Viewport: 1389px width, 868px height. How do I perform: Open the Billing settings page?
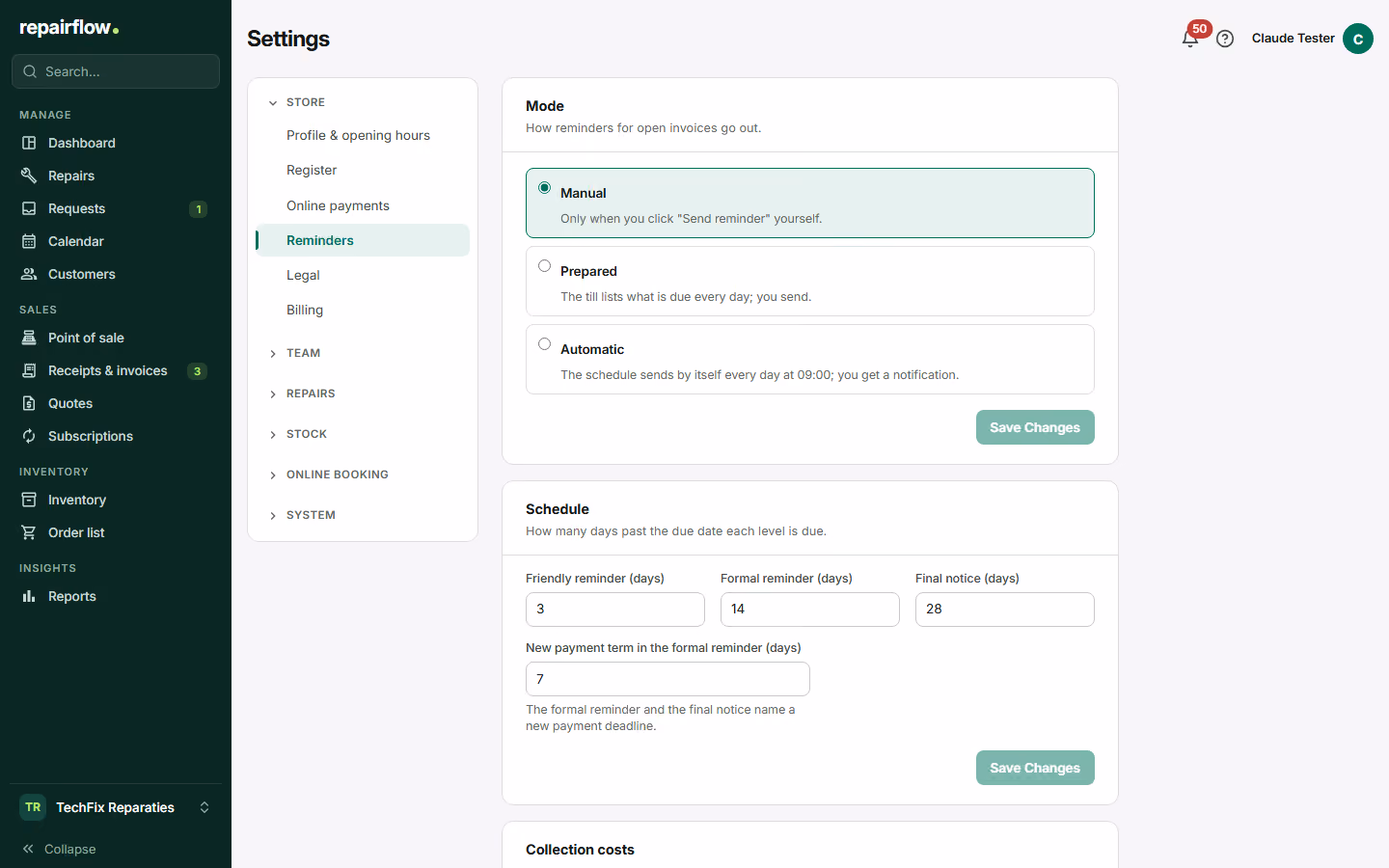click(x=363, y=310)
